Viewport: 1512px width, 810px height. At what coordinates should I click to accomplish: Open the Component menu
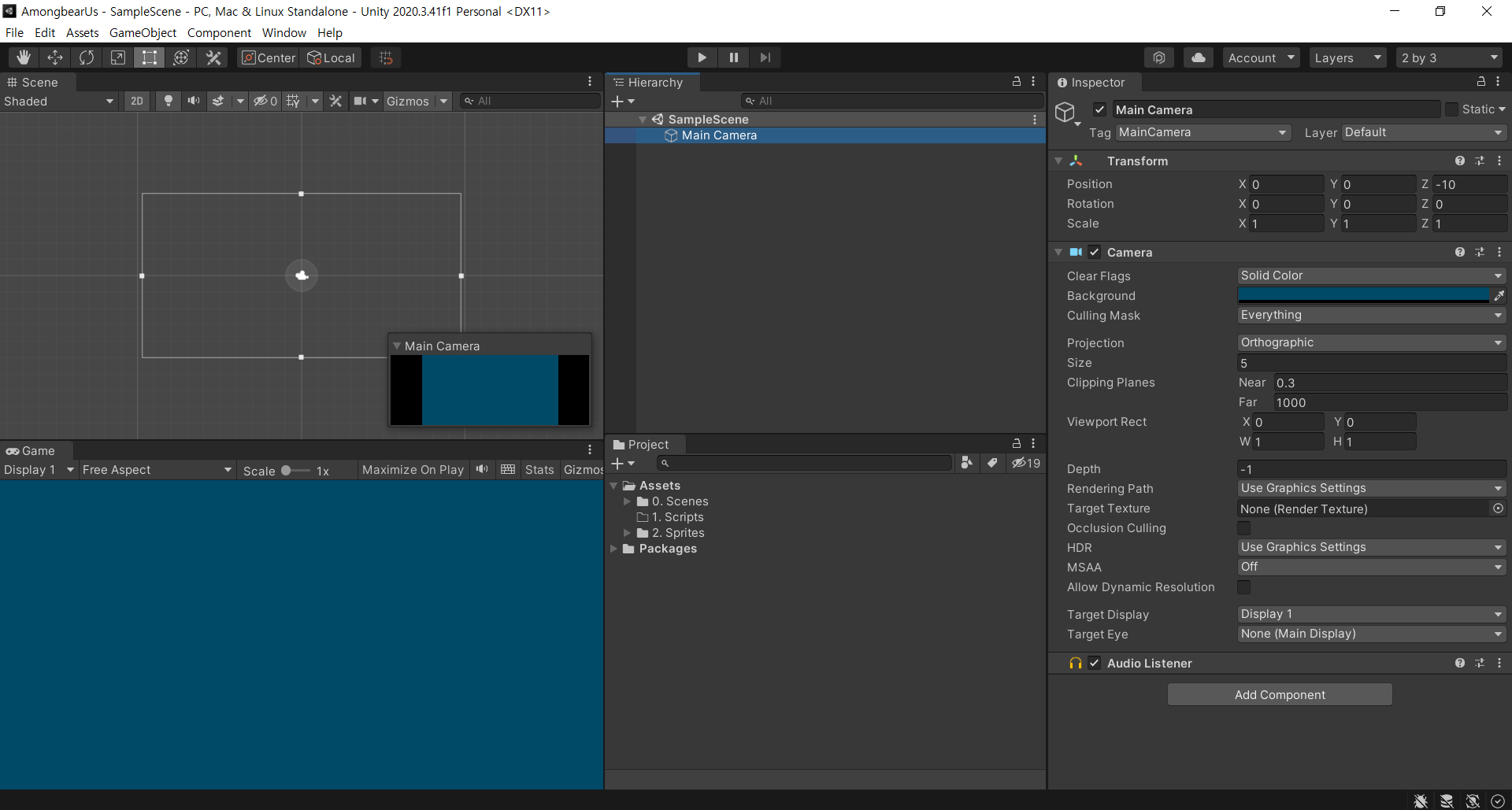click(x=219, y=32)
